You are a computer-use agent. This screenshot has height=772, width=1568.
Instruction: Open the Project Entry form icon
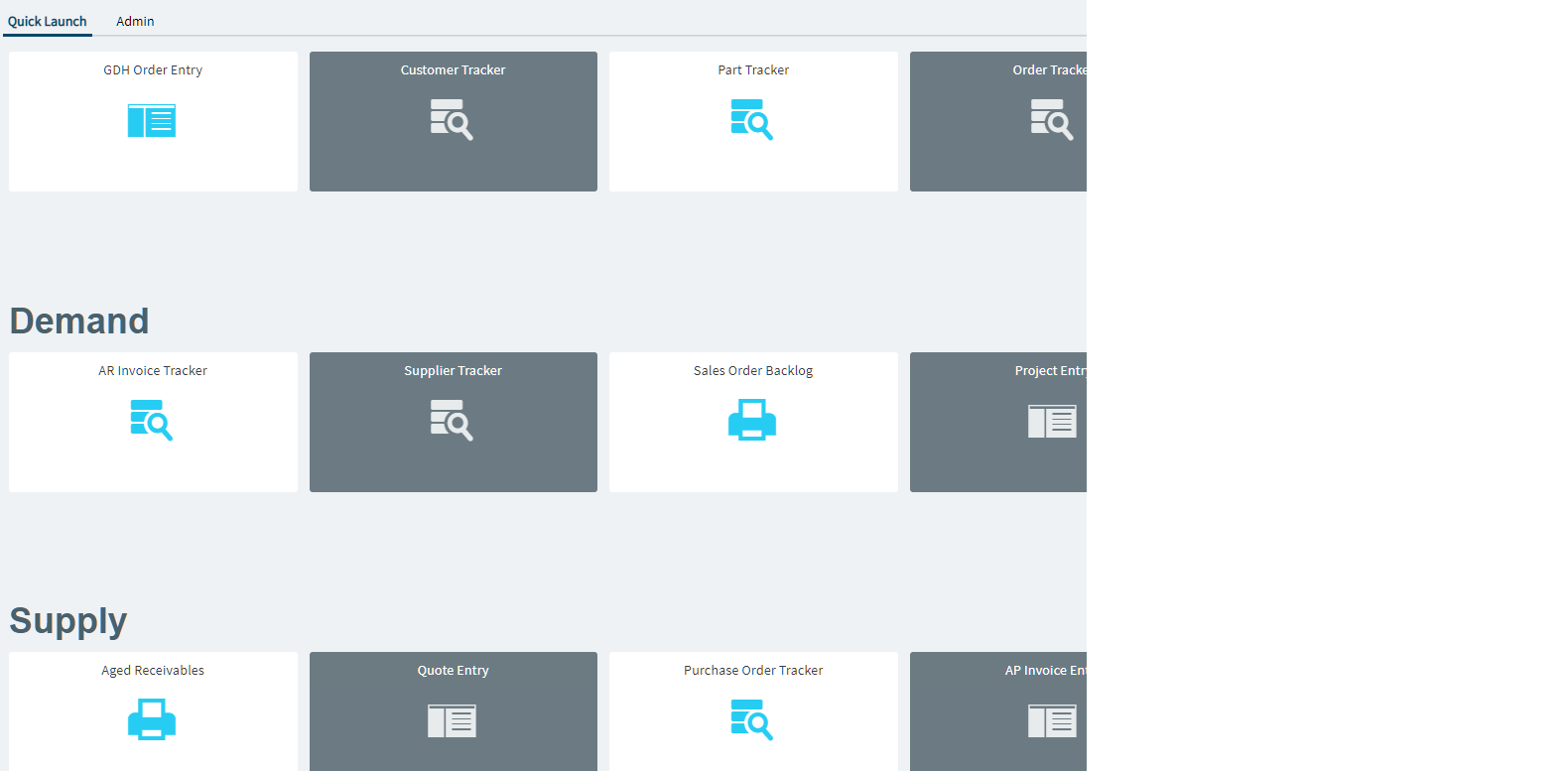pos(1052,422)
